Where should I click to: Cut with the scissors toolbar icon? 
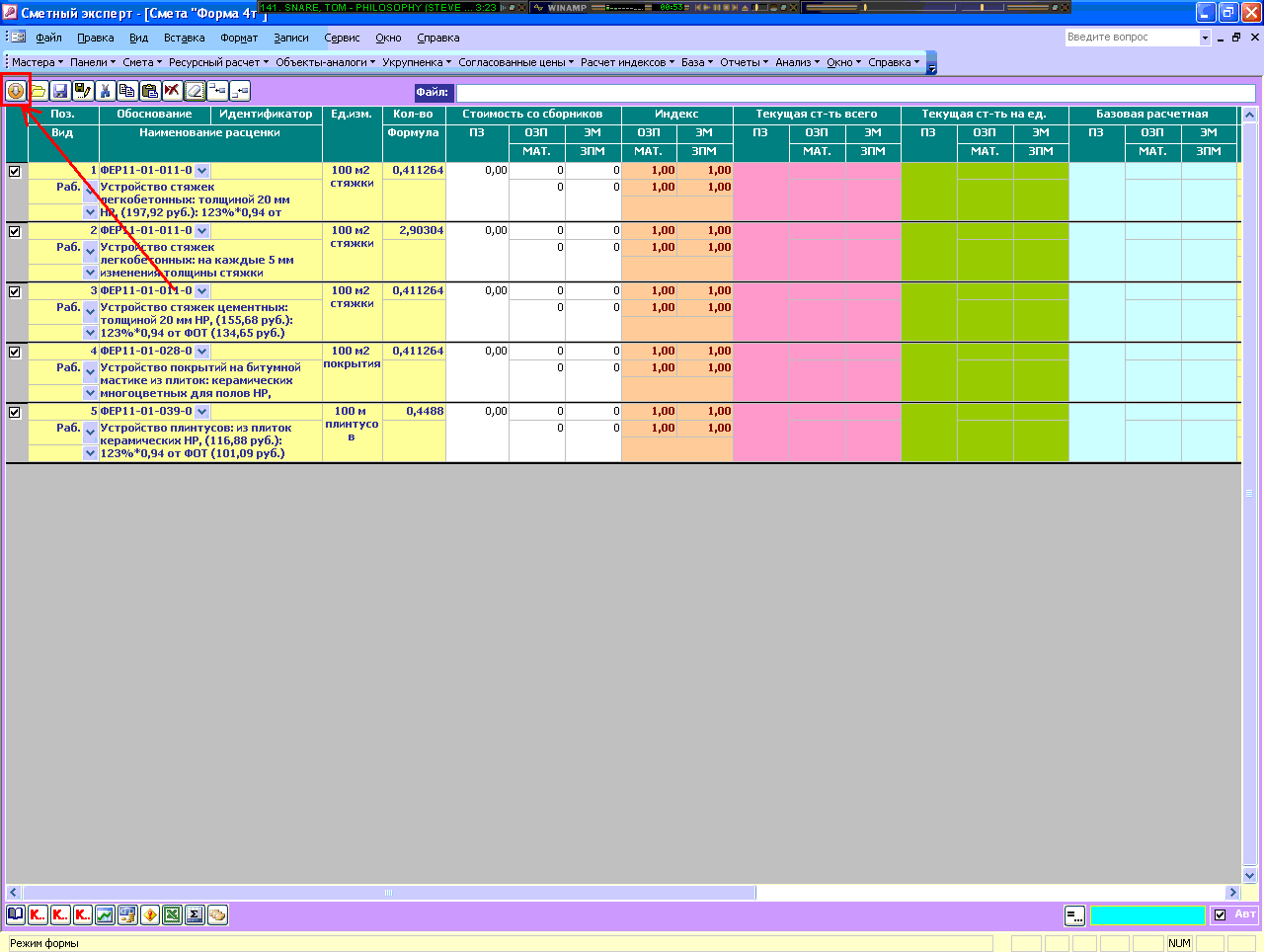106,91
